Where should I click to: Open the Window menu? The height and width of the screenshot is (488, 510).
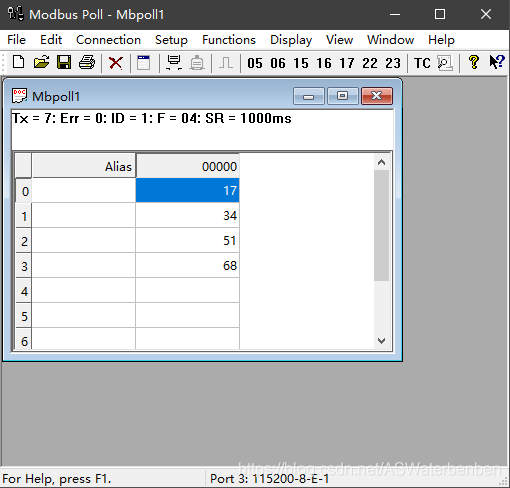click(390, 40)
